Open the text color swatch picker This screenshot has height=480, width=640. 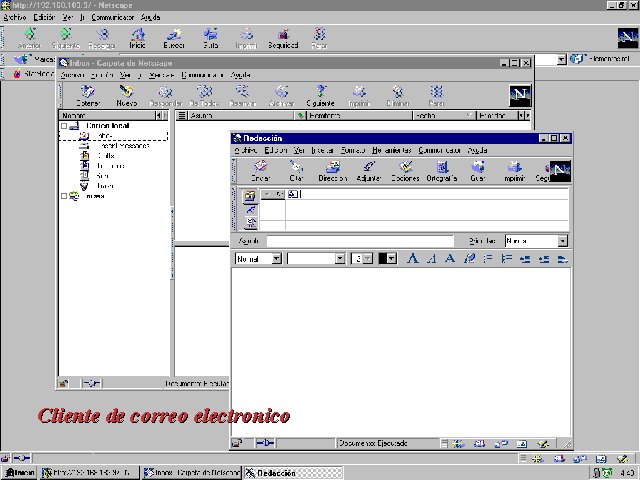coord(389,258)
